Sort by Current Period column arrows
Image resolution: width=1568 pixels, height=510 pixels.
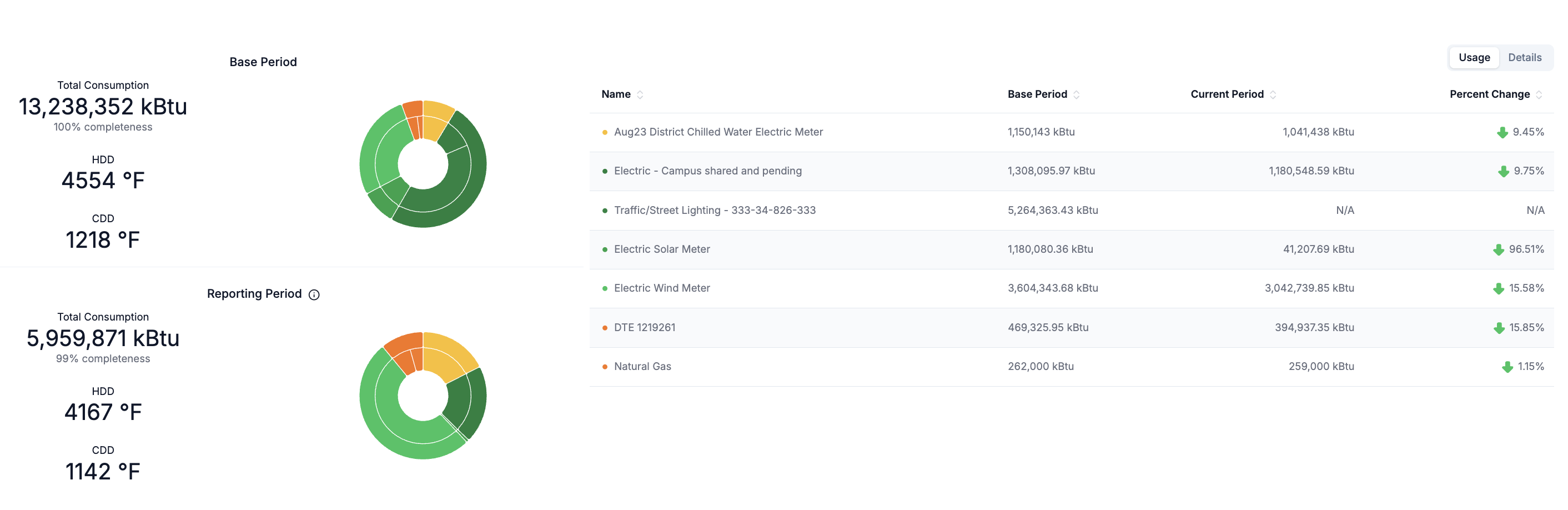[x=1273, y=94]
